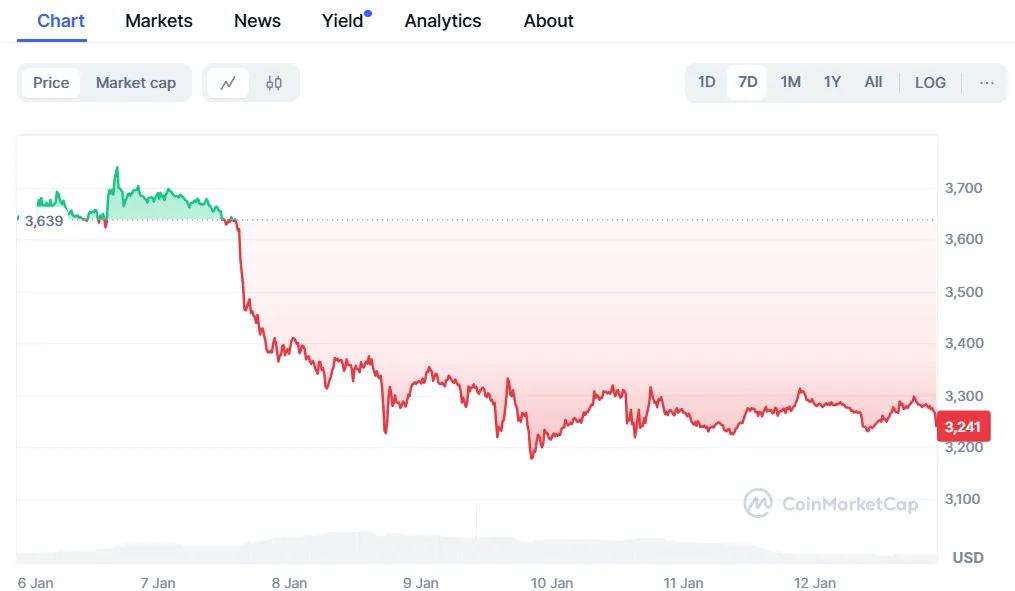Expand the extra chart options menu
The image size is (1015, 591).
click(987, 83)
